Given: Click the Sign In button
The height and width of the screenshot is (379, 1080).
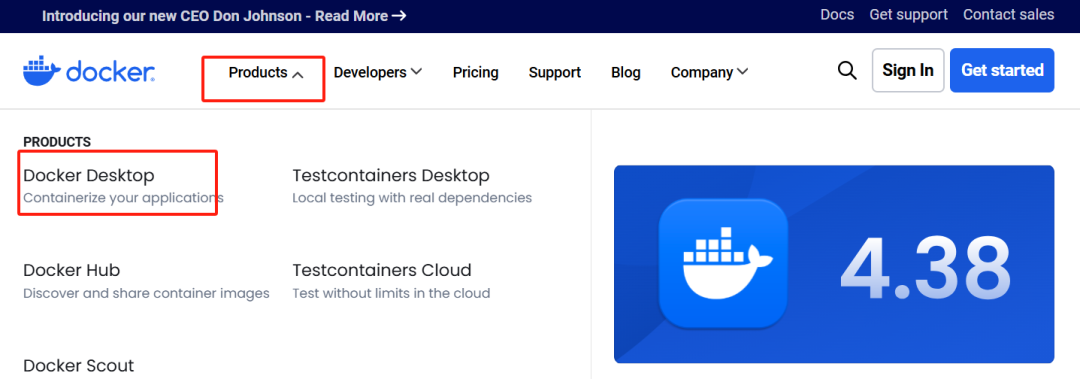Looking at the screenshot, I should [908, 70].
